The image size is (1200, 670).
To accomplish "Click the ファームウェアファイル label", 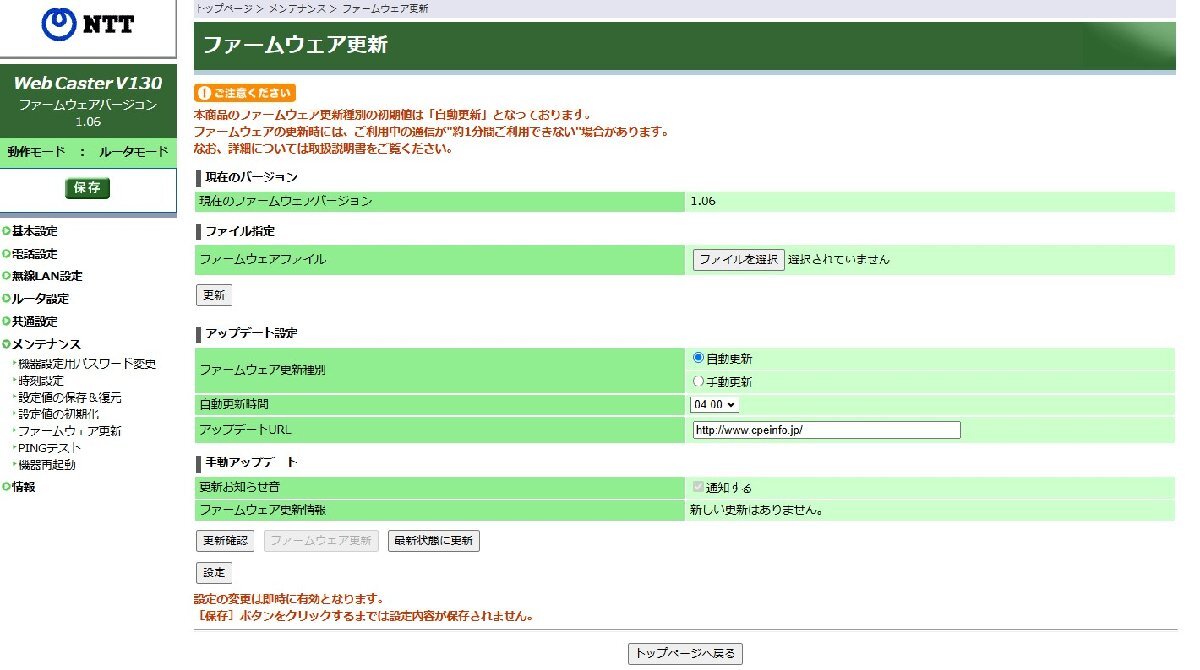I will pyautogui.click(x=262, y=260).
